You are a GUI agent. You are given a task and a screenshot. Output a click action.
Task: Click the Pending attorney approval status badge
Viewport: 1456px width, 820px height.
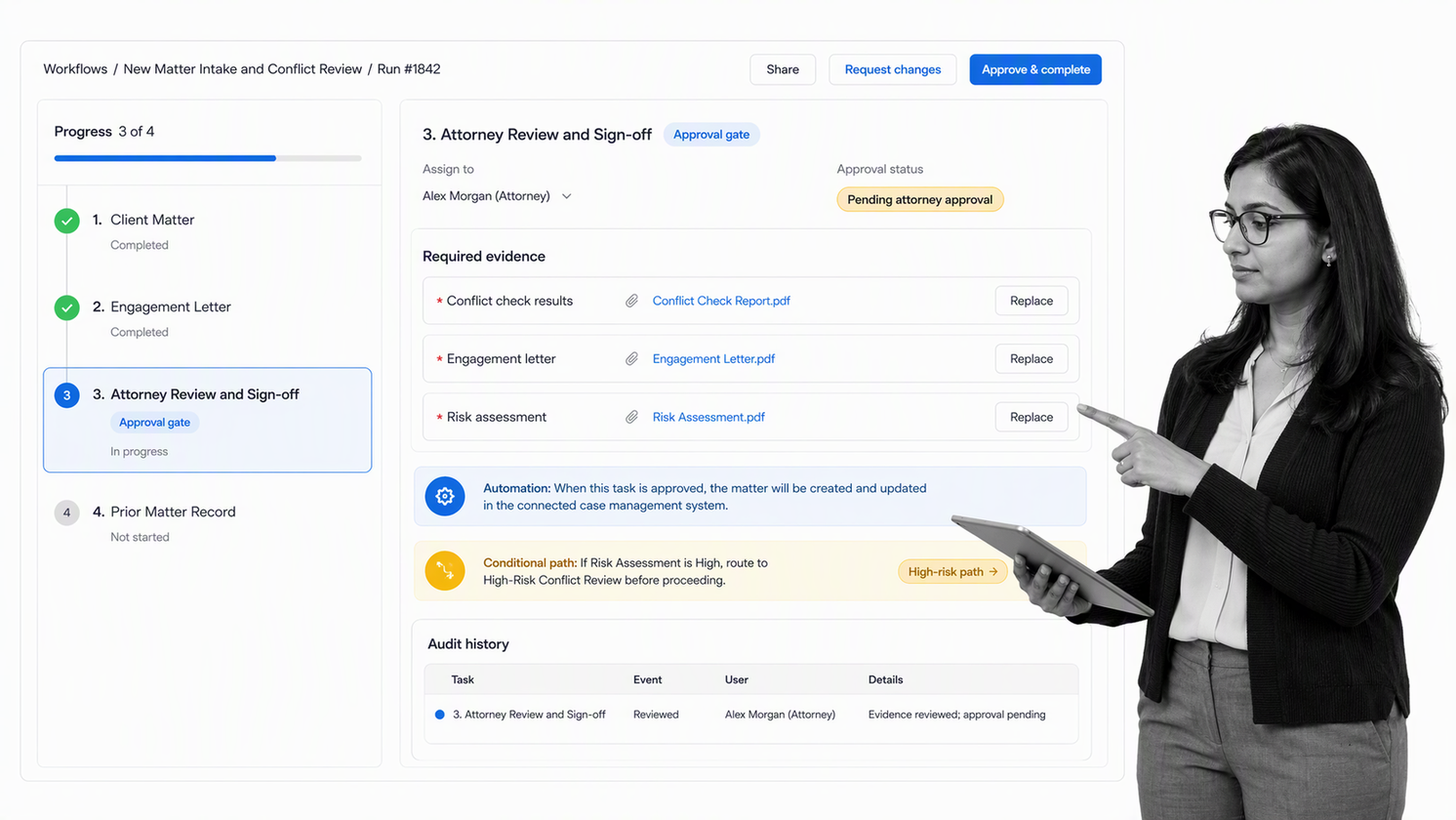pos(920,200)
